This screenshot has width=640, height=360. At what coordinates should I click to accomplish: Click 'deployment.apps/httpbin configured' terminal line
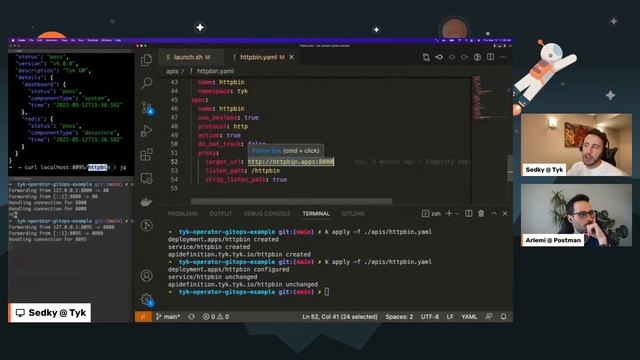pos(229,269)
